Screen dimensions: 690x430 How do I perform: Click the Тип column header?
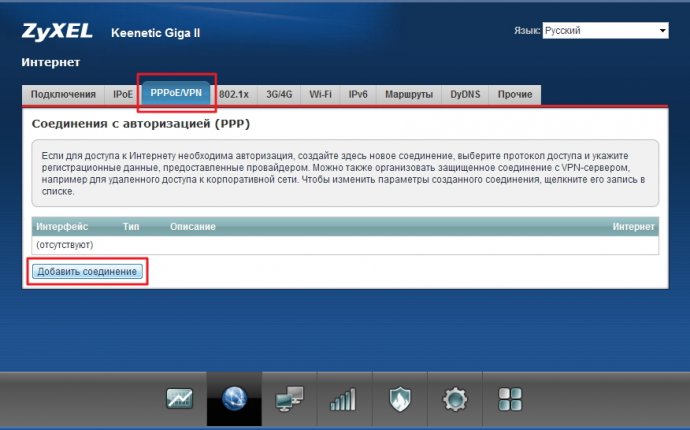pos(131,227)
